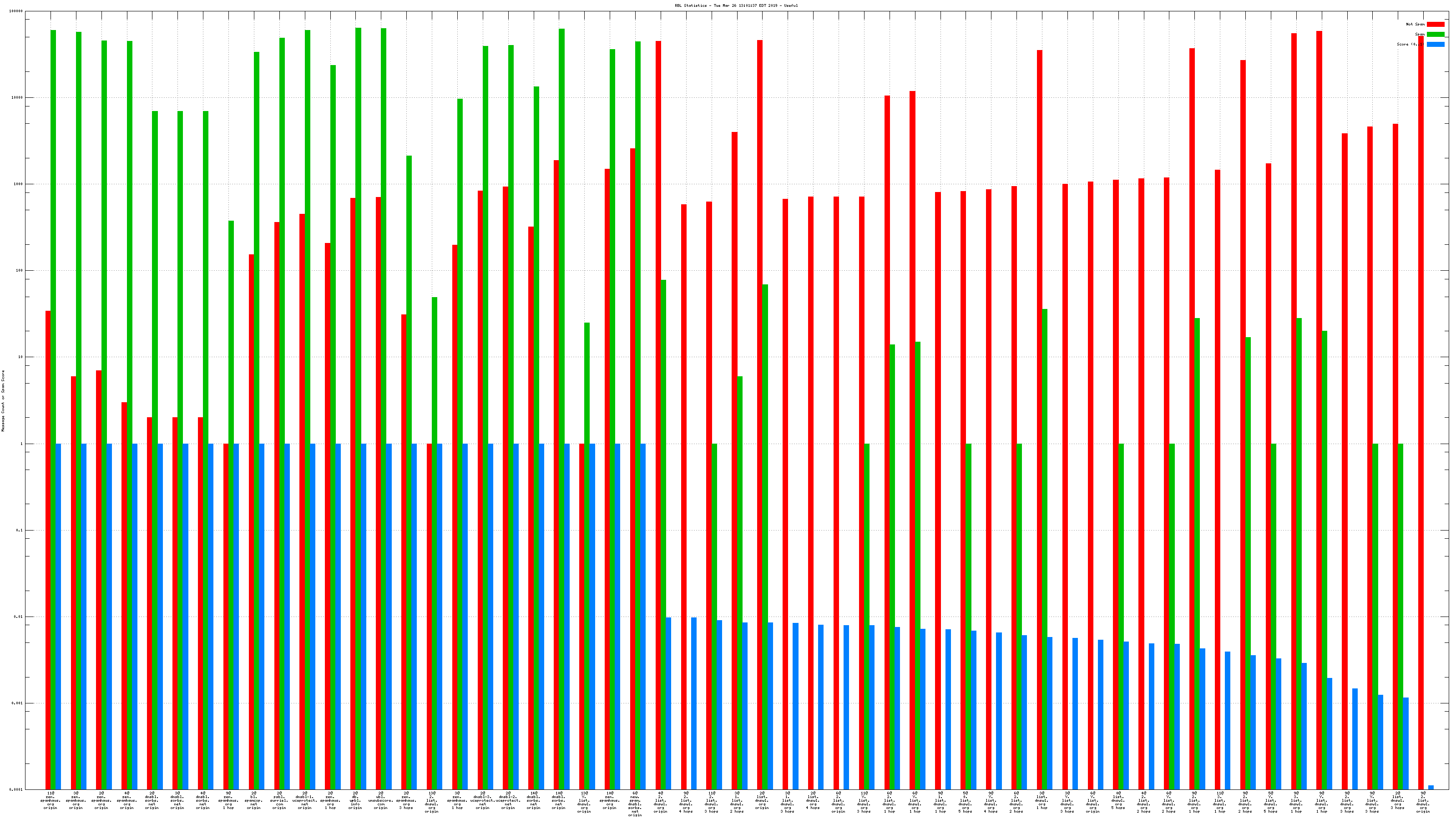The image size is (1456, 819).
Task: Click the blue Score legend swatch
Action: point(1435,44)
